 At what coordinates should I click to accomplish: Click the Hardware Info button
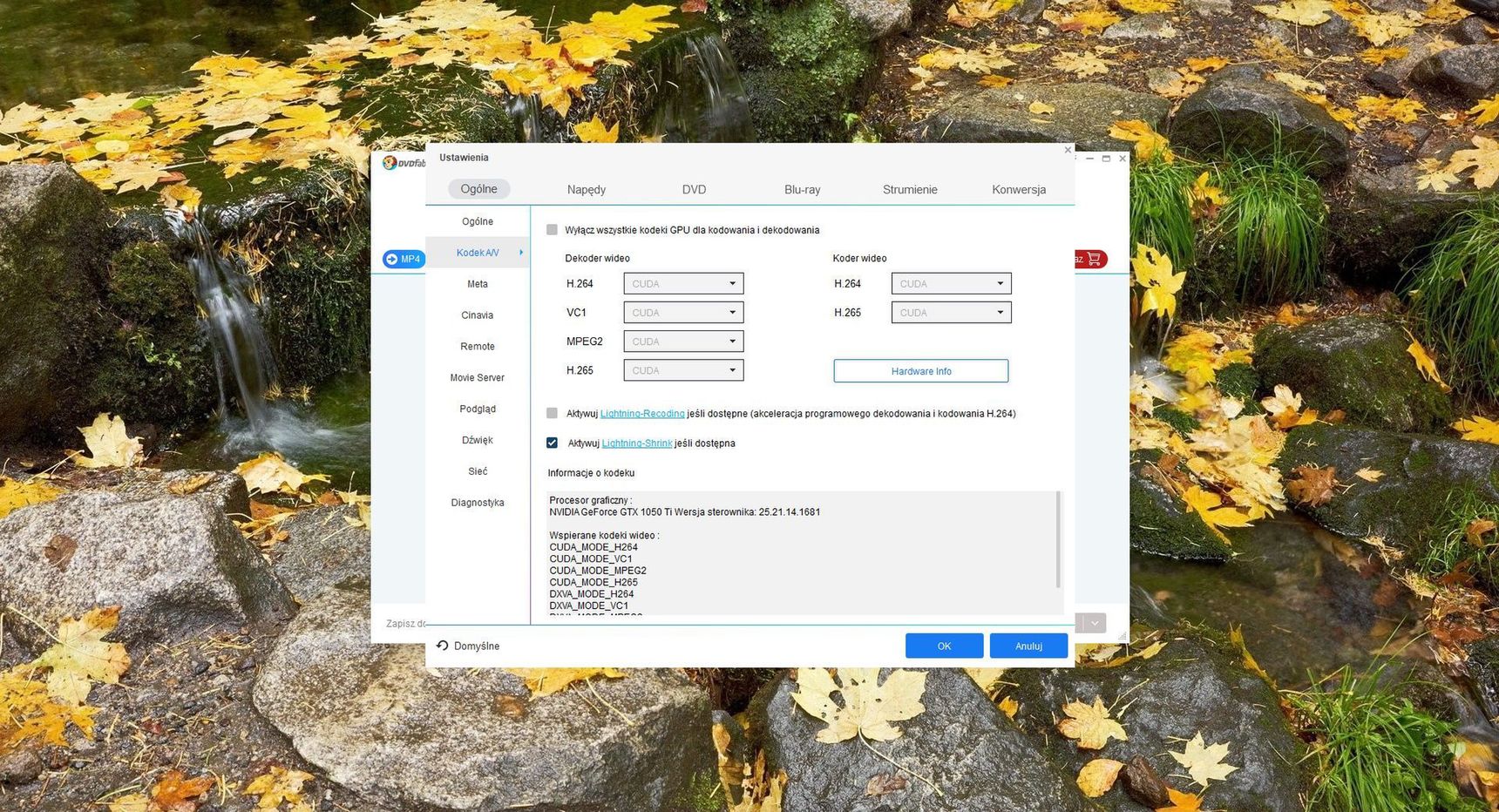click(x=921, y=371)
